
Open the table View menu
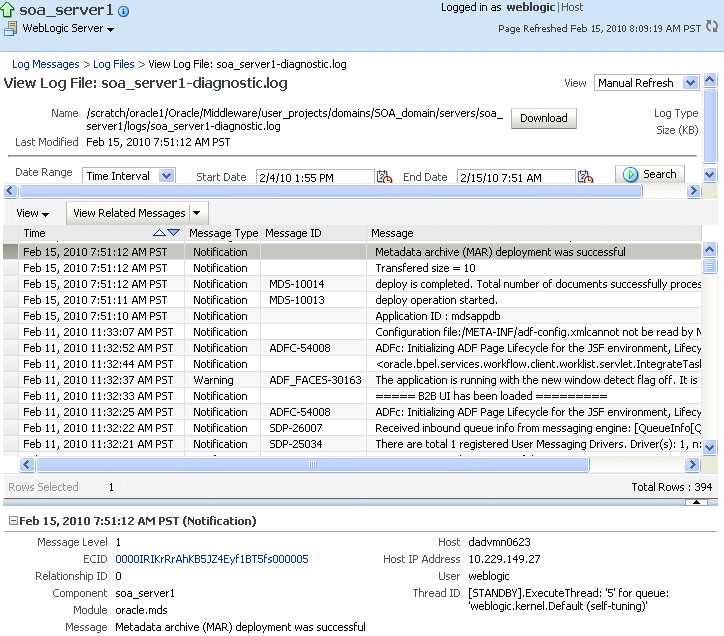pos(32,213)
